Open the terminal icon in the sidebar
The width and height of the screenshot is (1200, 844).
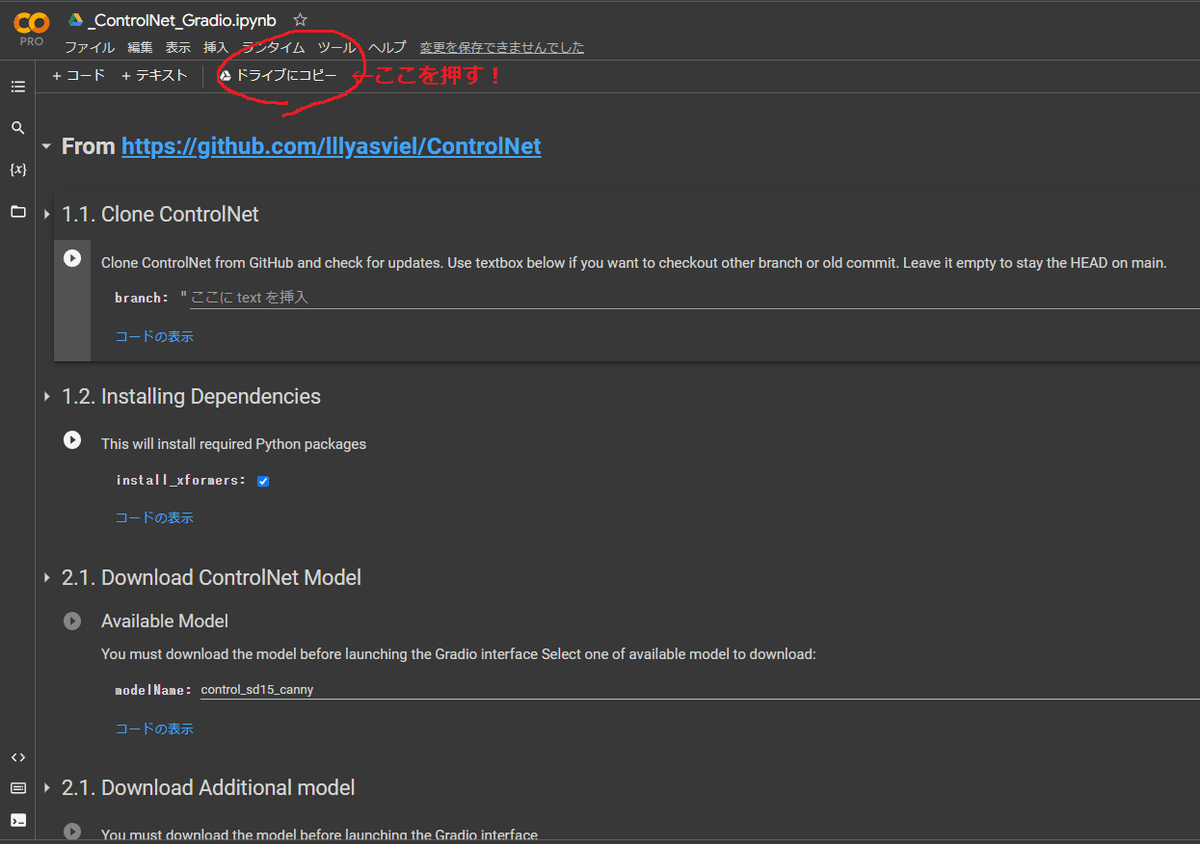click(18, 820)
